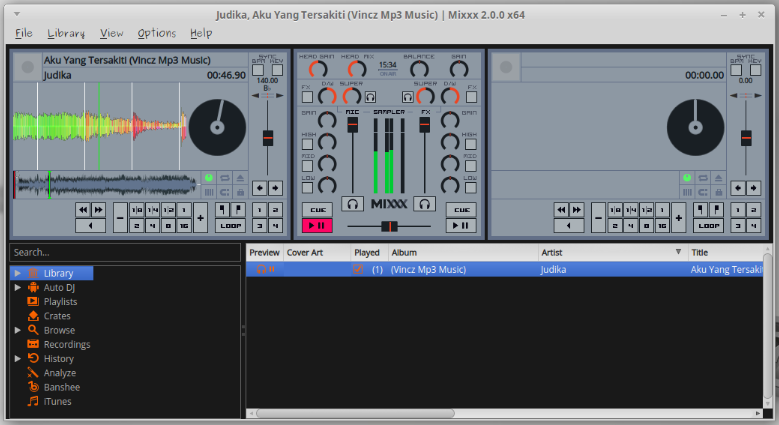This screenshot has height=425, width=779.
Task: Open the View menu
Action: [x=111, y=33]
